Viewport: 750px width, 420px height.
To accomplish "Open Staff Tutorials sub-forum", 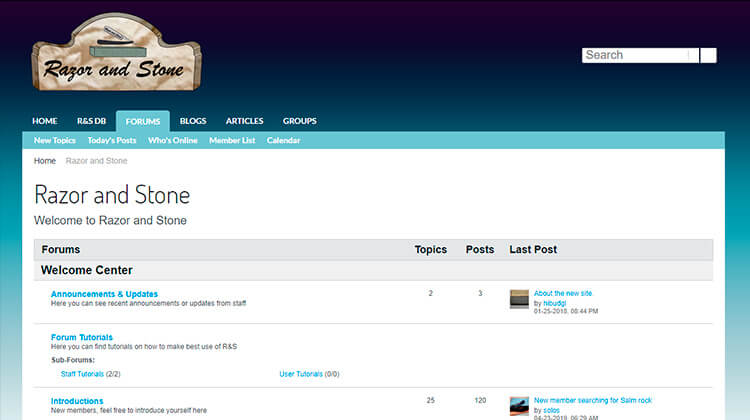I will (x=82, y=374).
